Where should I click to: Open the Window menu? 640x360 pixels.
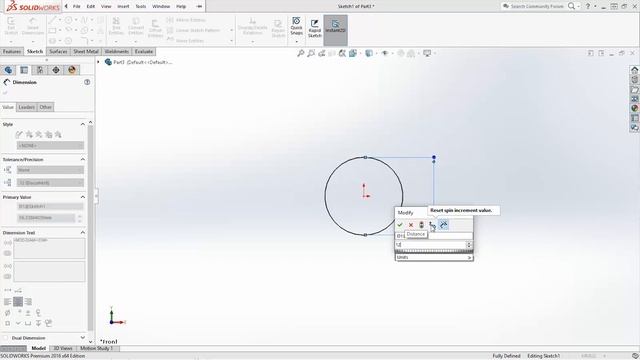click(161, 6)
